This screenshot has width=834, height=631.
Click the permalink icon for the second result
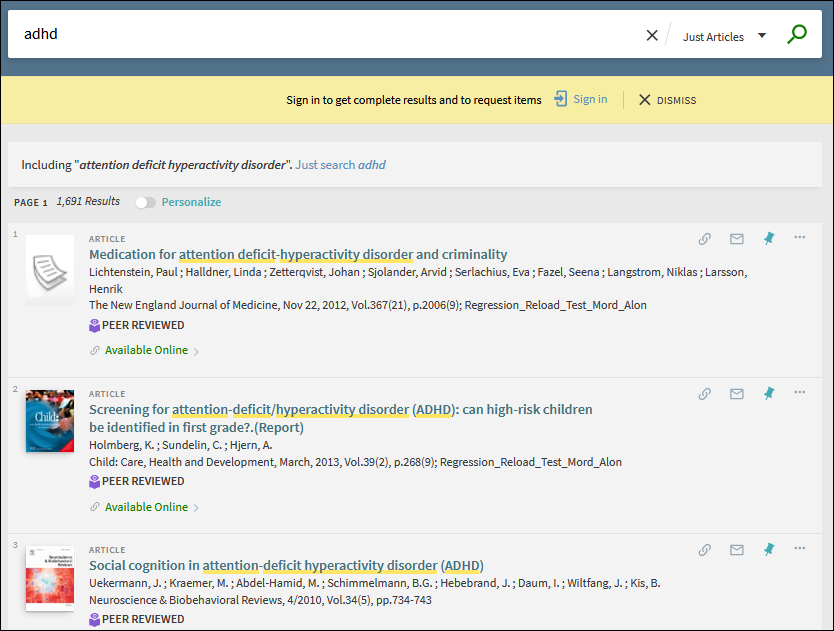pyautogui.click(x=705, y=394)
